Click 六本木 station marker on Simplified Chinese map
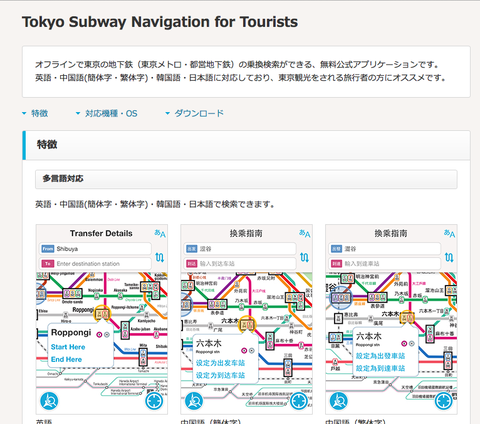The height and width of the screenshot is (424, 480). 247,324
